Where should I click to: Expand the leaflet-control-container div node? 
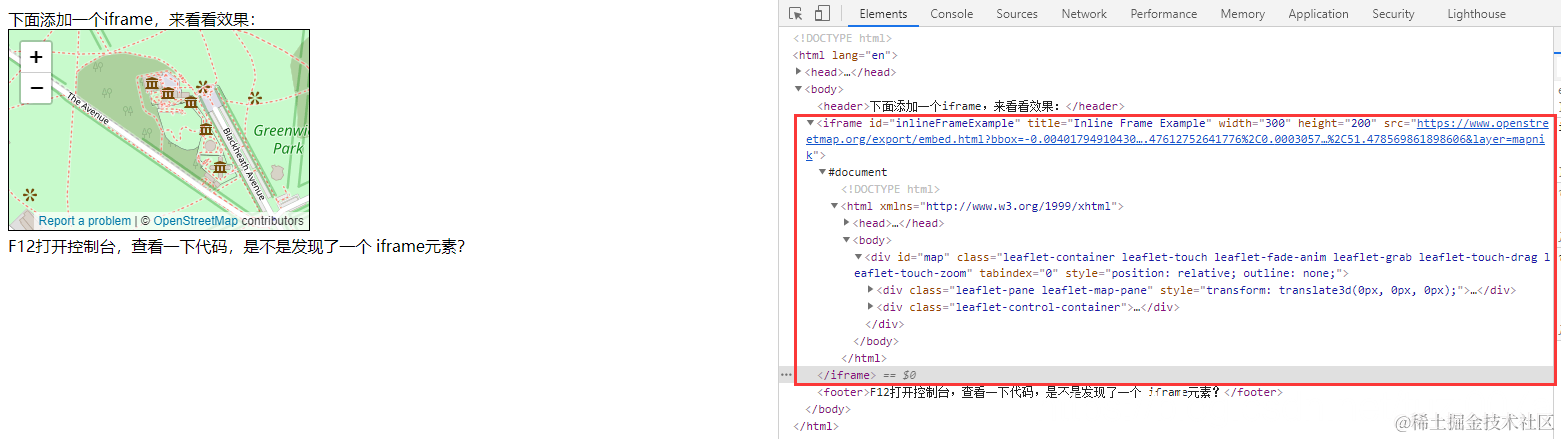pos(871,307)
